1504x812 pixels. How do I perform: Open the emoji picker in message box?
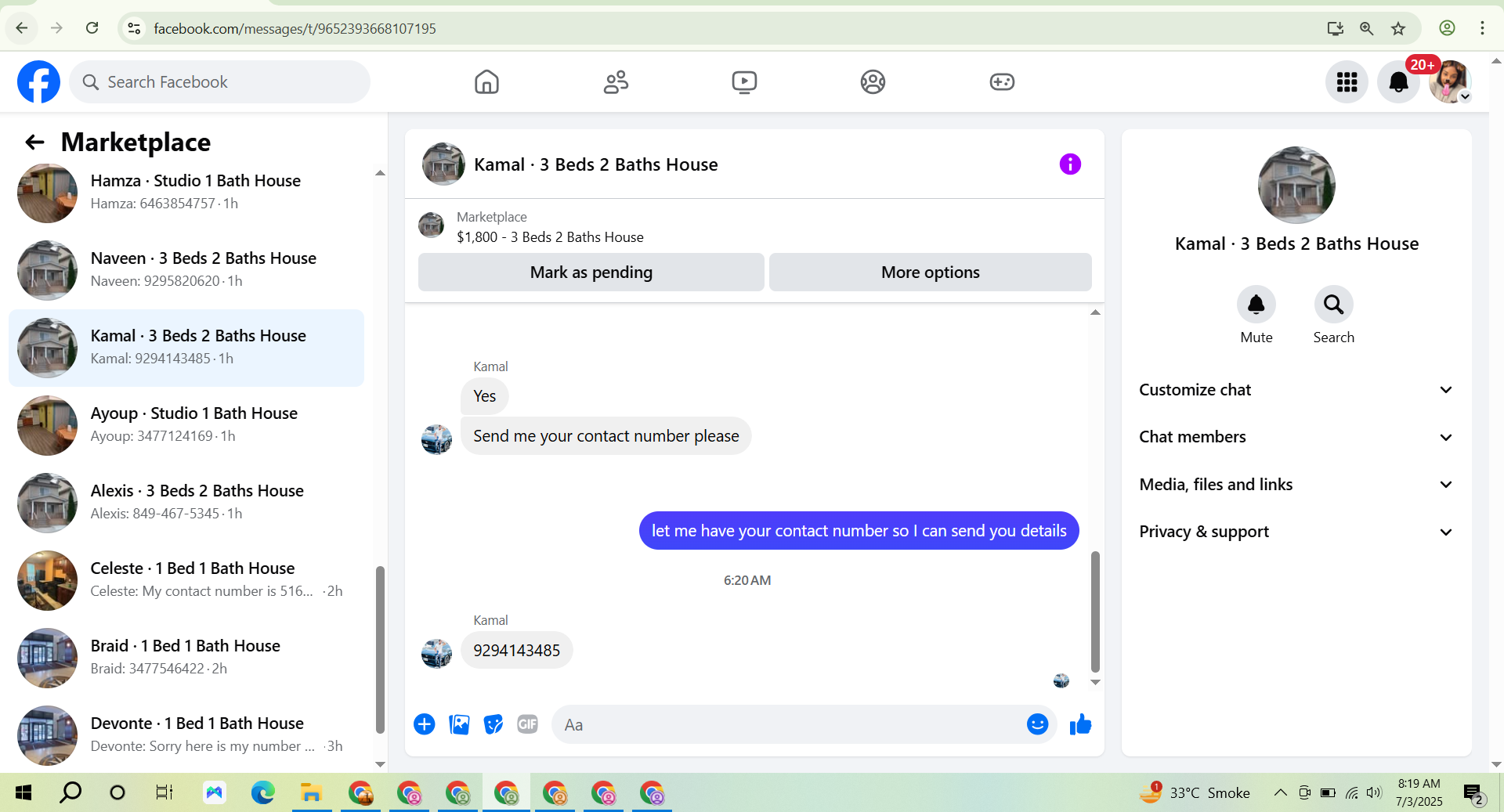(1037, 724)
